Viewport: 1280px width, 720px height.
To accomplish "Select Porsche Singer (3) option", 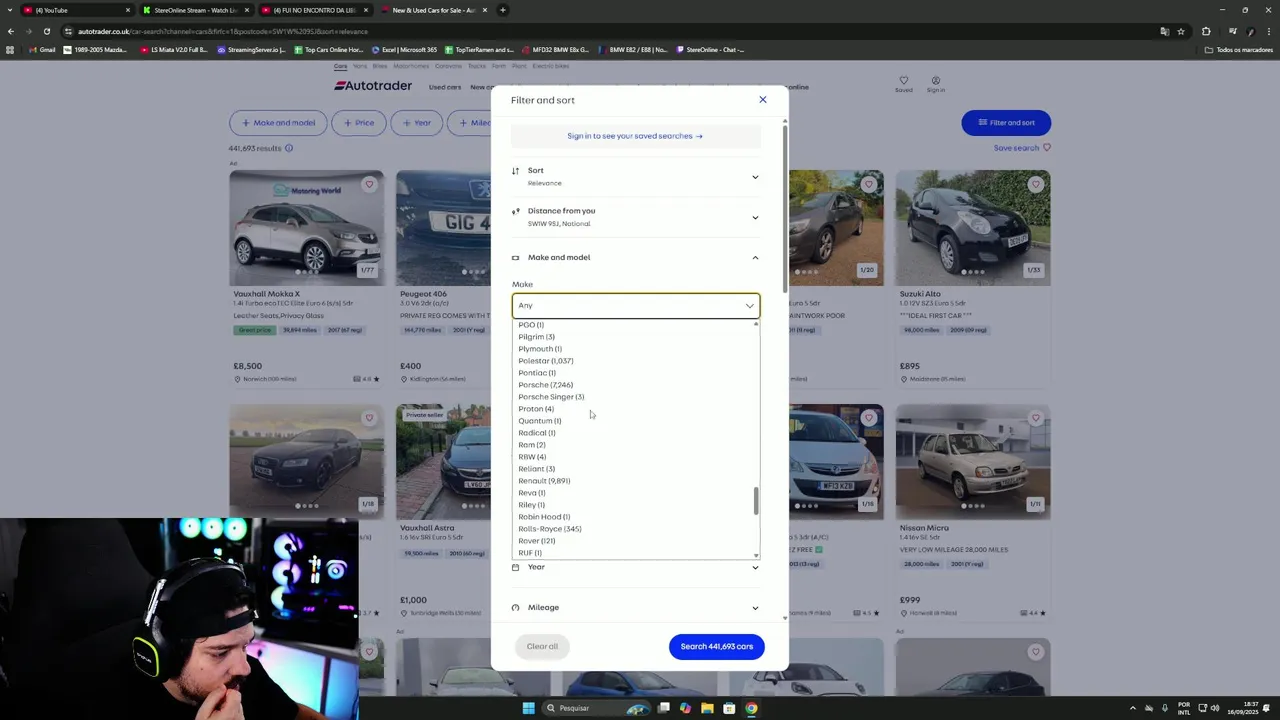I will pyautogui.click(x=551, y=397).
